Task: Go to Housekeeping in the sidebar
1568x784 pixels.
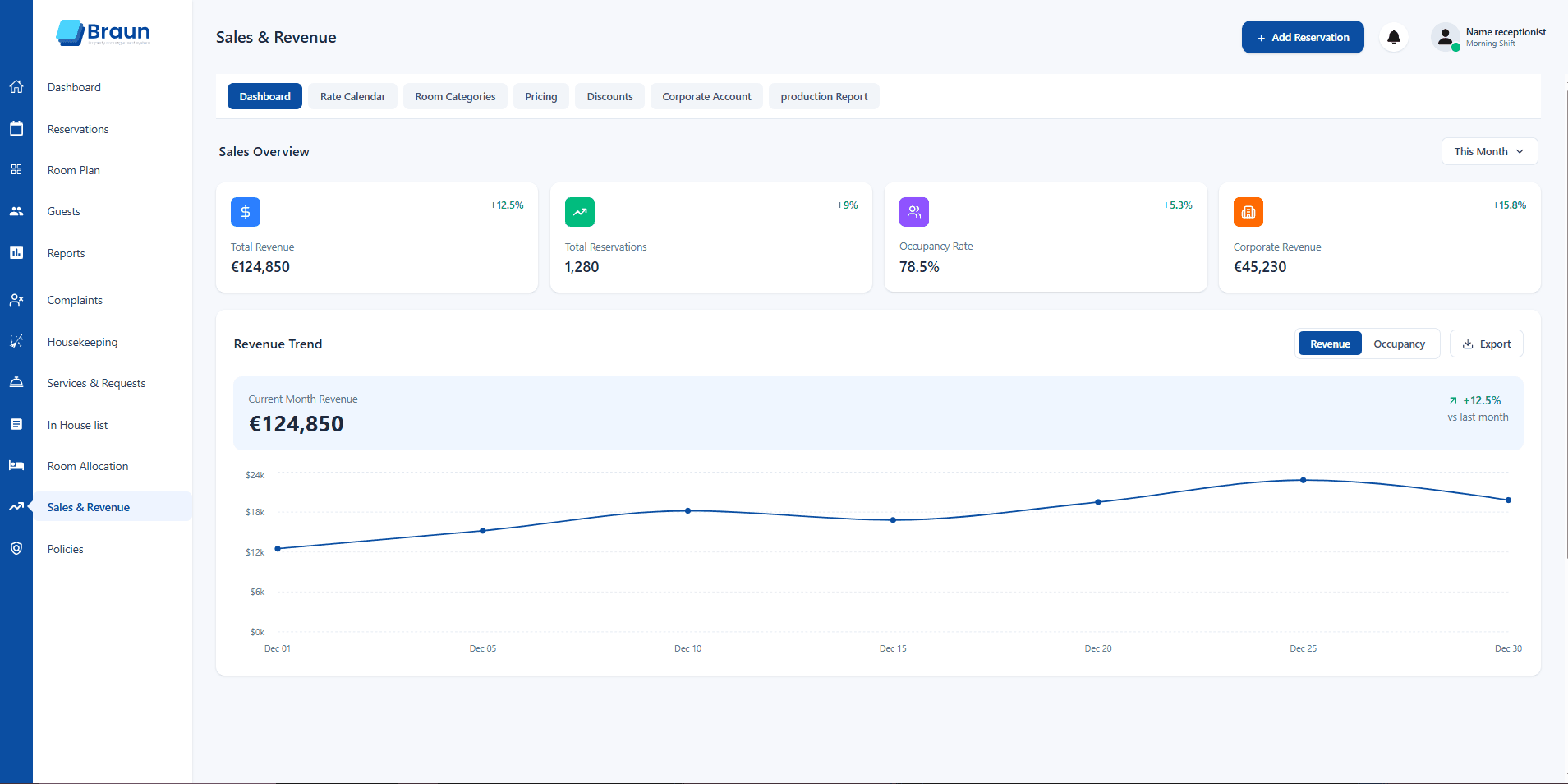Action: [82, 342]
